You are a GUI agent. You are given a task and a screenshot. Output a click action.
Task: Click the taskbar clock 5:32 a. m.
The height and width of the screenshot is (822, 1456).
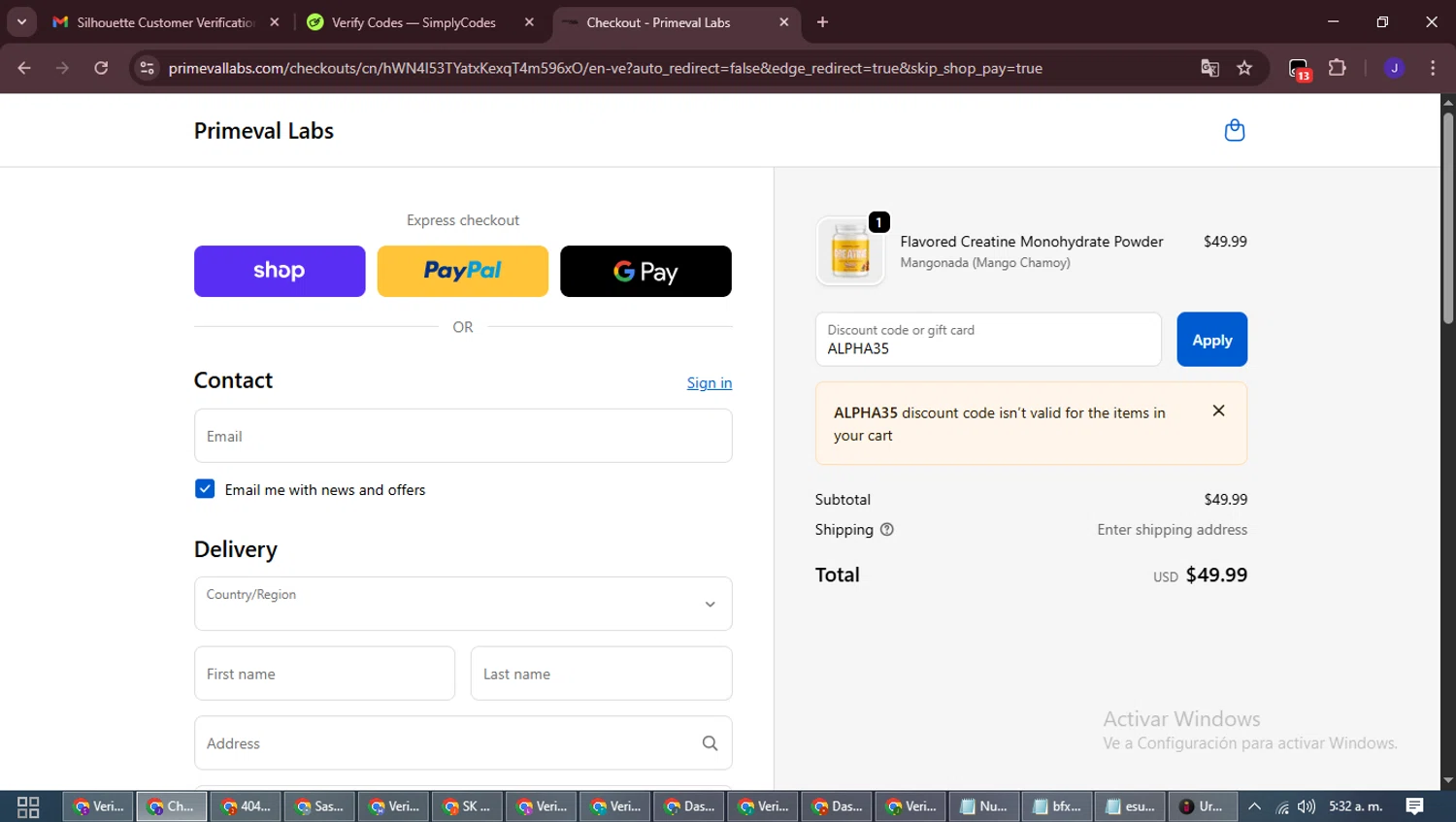click(1356, 806)
